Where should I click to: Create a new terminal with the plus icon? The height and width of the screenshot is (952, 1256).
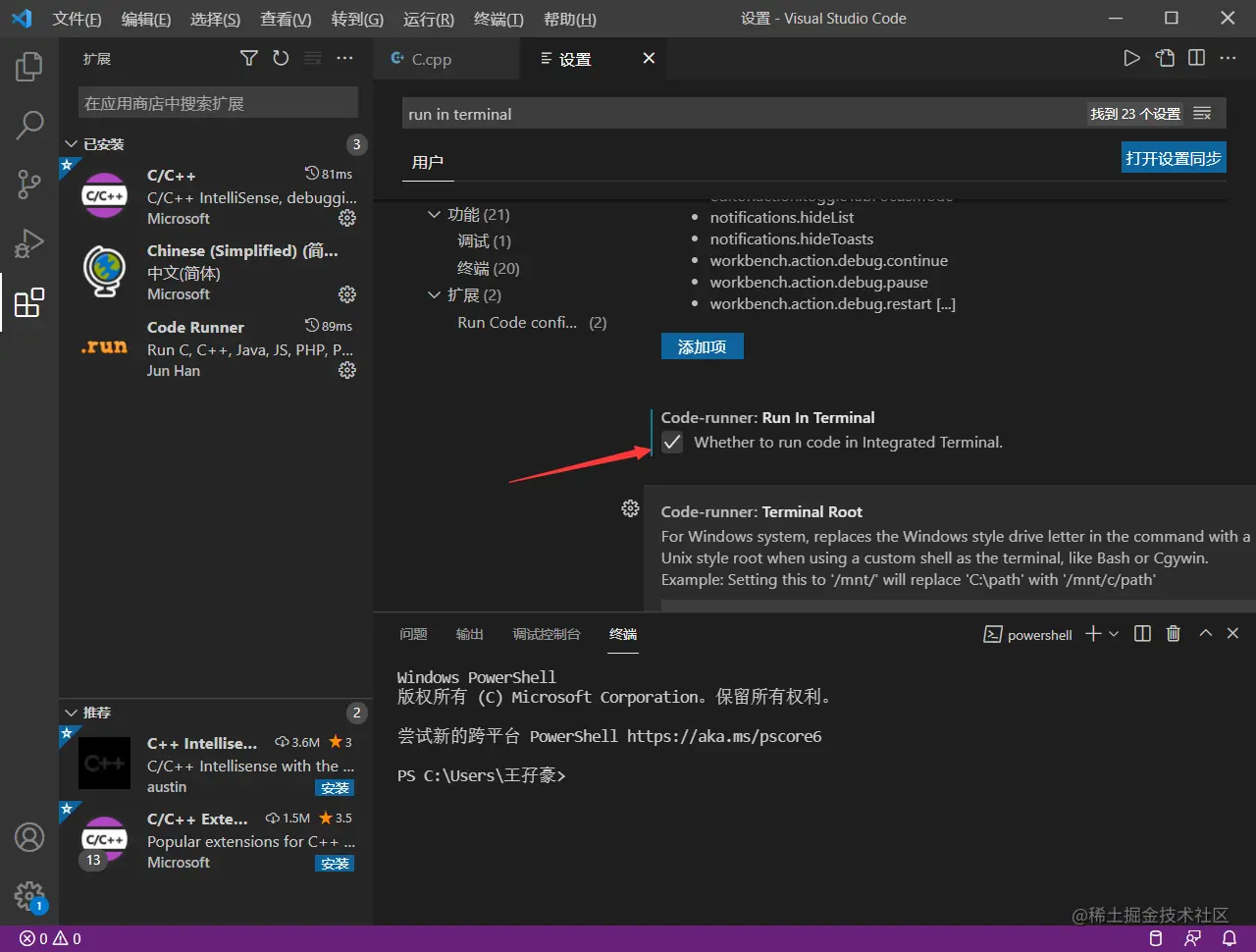click(1093, 634)
